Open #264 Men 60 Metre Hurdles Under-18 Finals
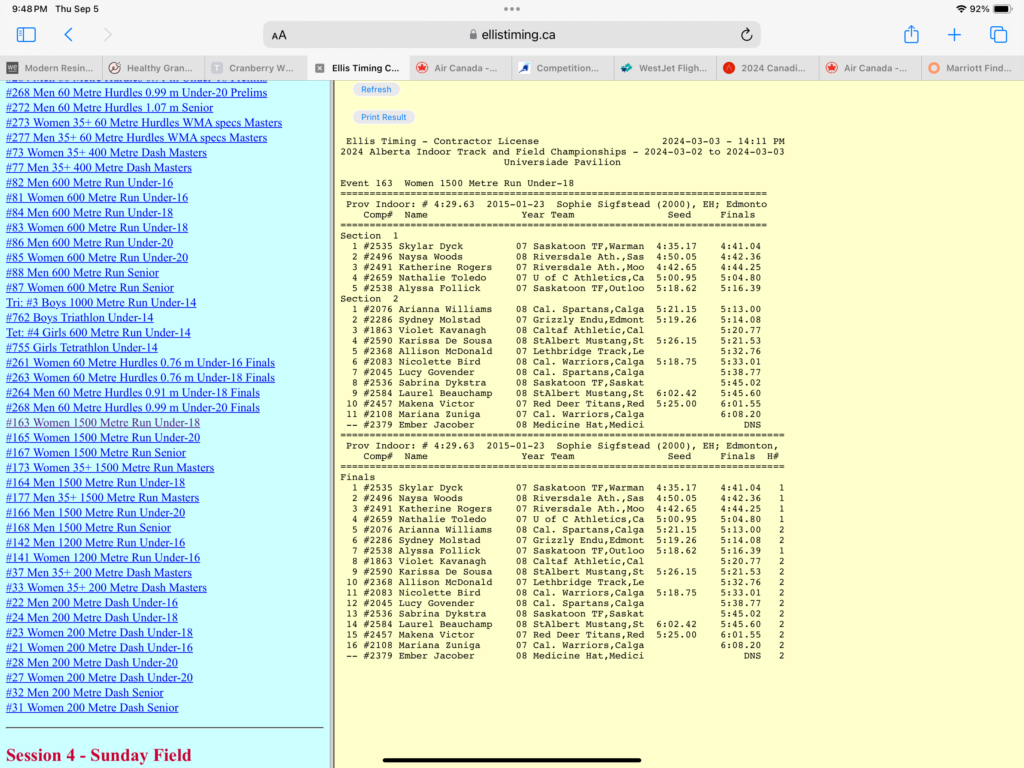The image size is (1024, 768). [133, 393]
